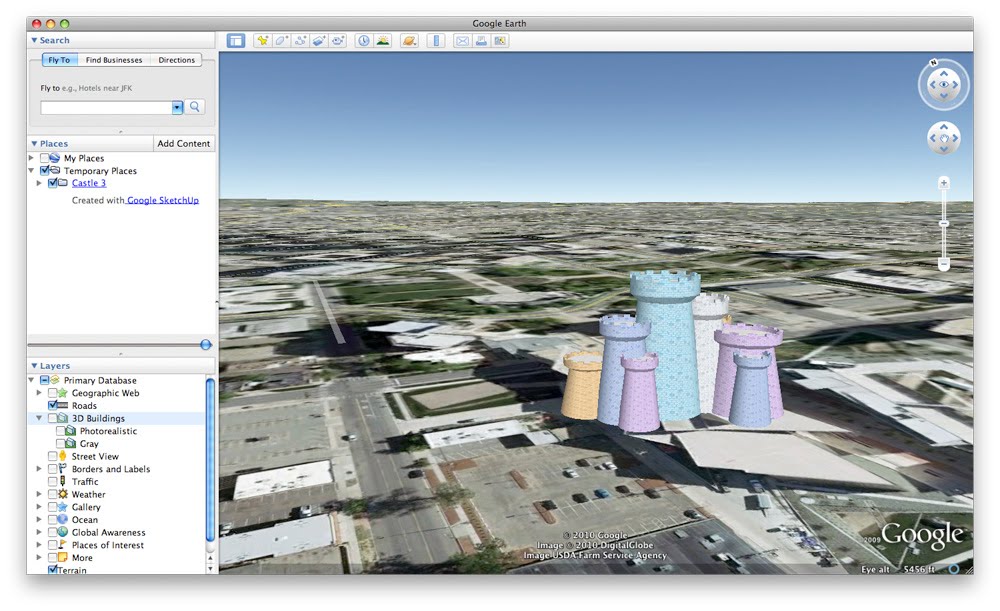View this location in Google Maps
Viewport: 1000px width, 611px height.
coord(501,41)
